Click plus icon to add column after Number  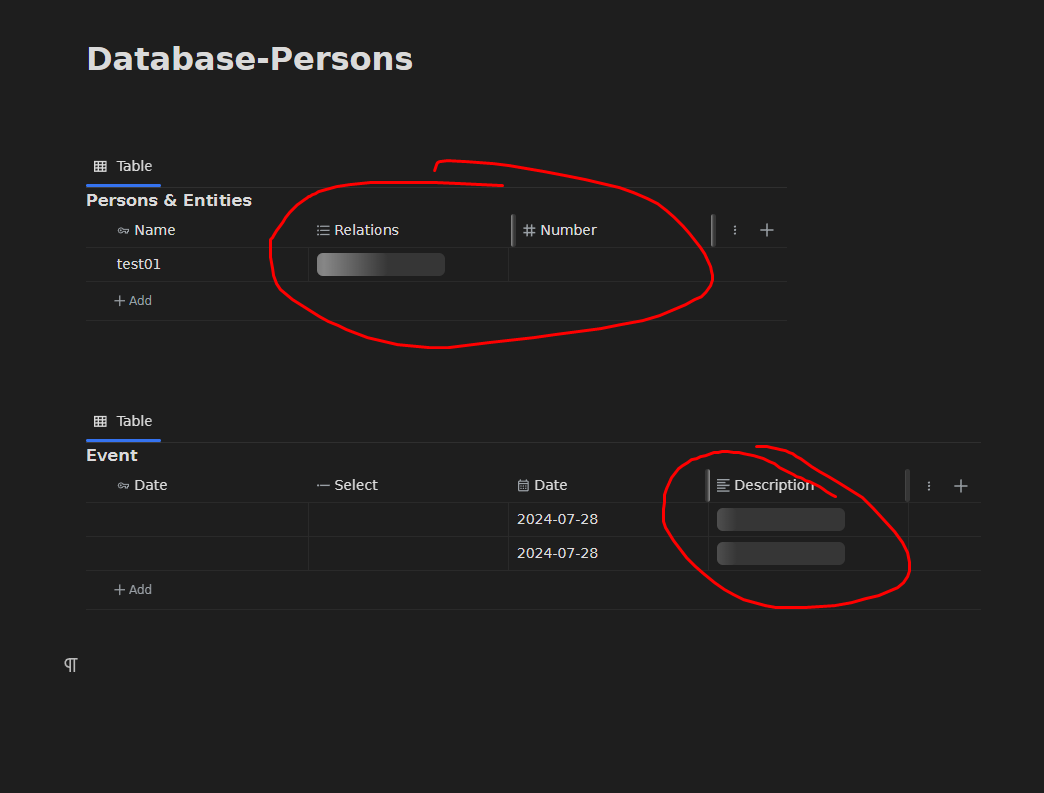coord(767,230)
